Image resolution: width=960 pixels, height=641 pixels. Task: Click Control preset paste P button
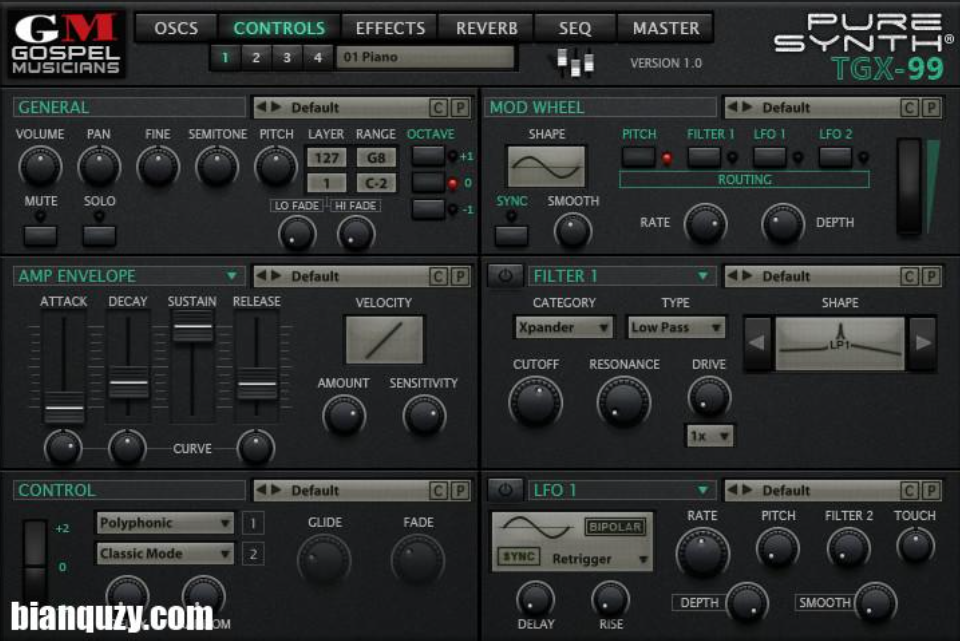pos(460,491)
